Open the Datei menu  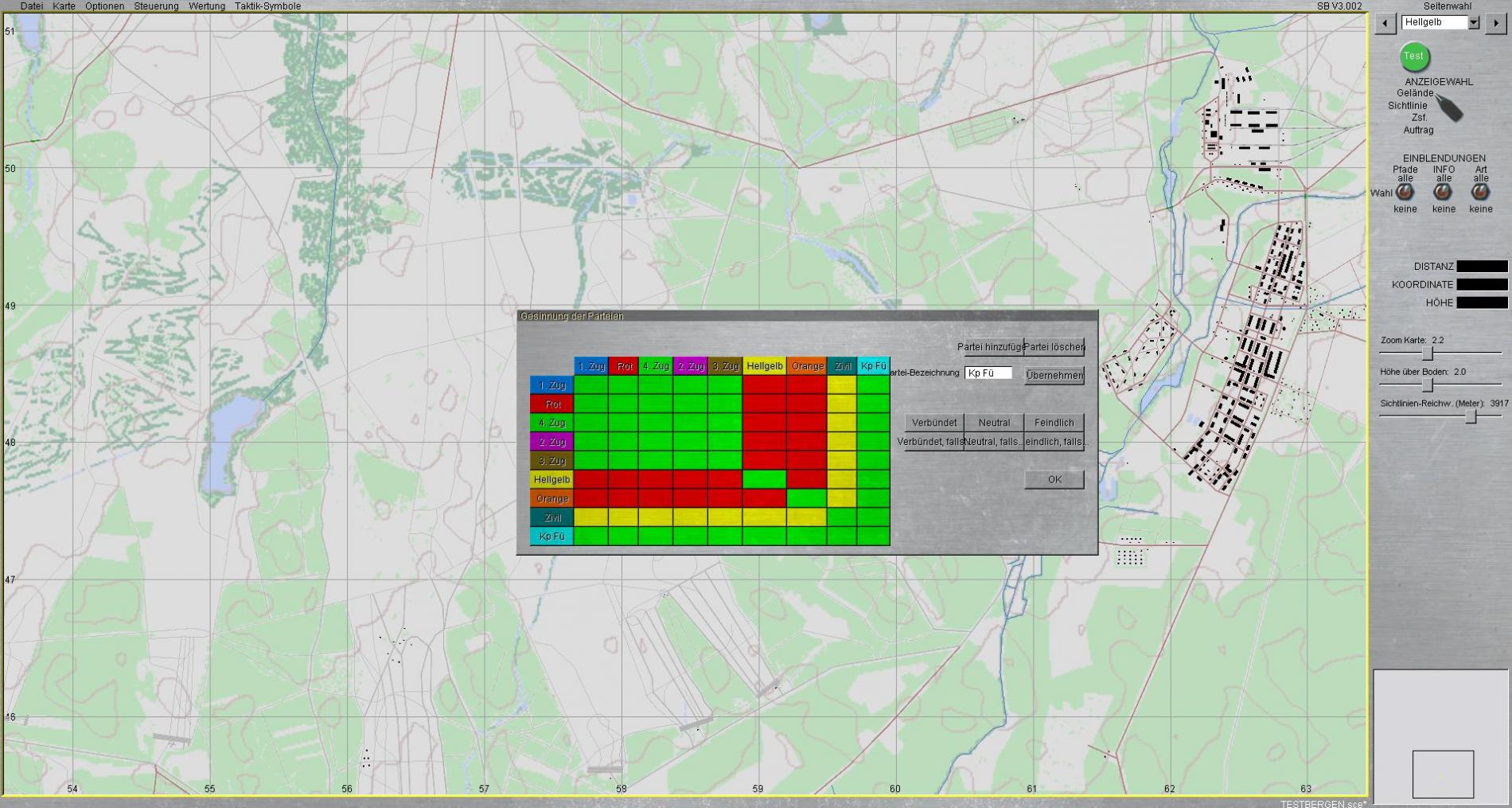tap(32, 6)
